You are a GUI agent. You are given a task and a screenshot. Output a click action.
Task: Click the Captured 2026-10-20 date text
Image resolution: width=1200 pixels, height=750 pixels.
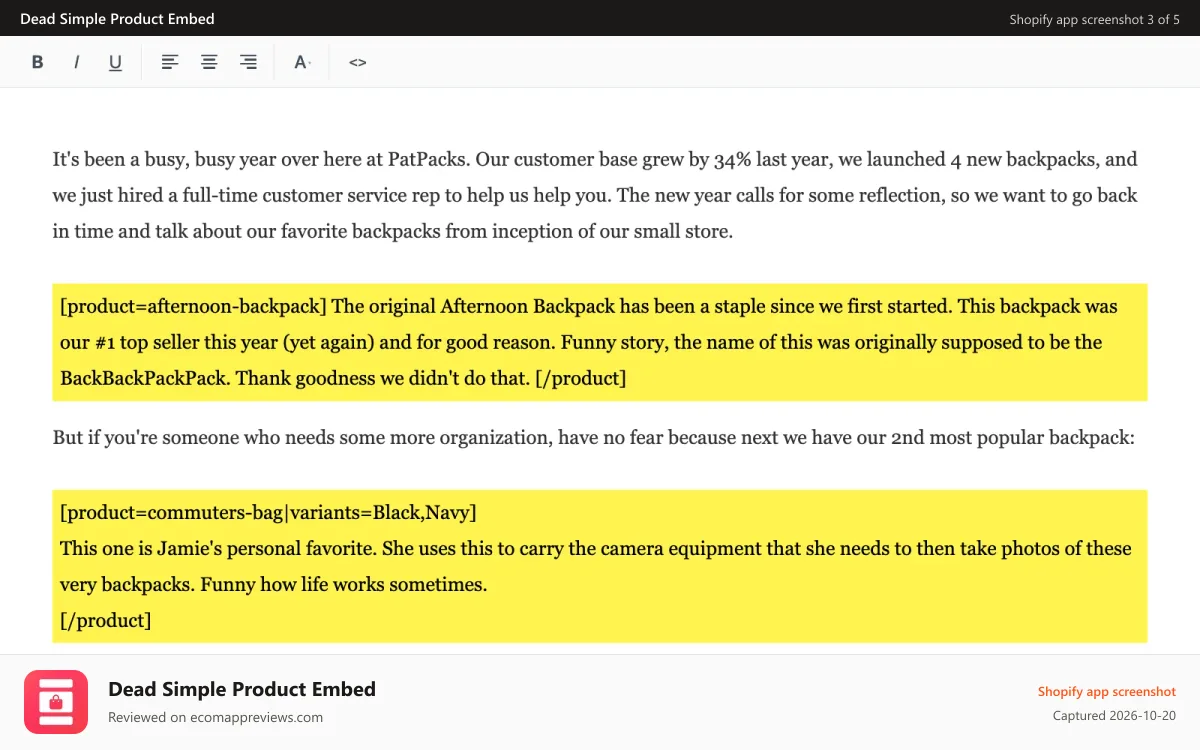(x=1114, y=716)
